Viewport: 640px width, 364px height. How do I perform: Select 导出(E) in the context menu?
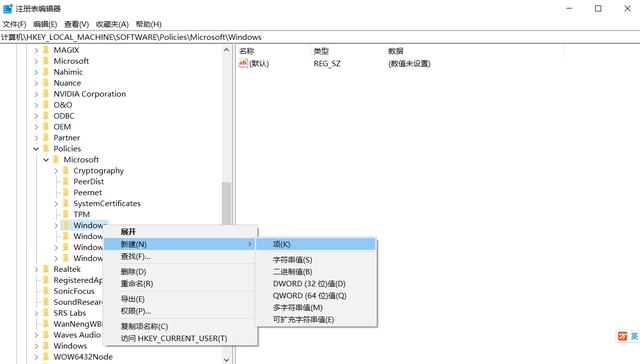point(180,299)
